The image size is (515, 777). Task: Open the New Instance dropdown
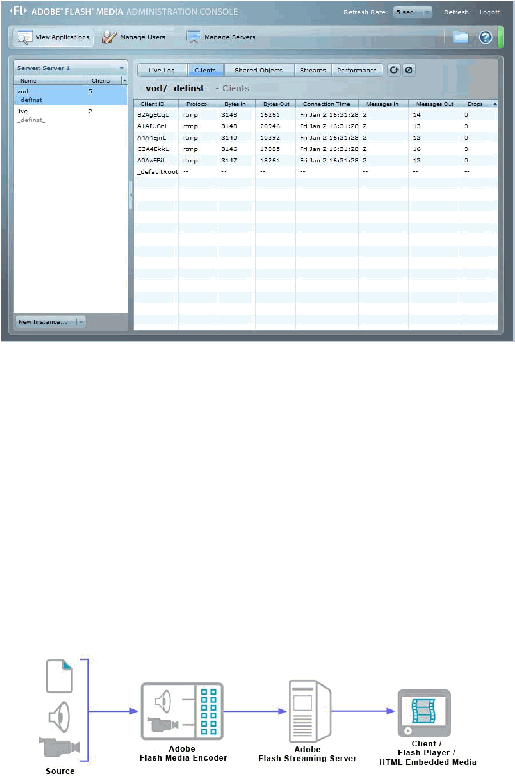(51, 322)
